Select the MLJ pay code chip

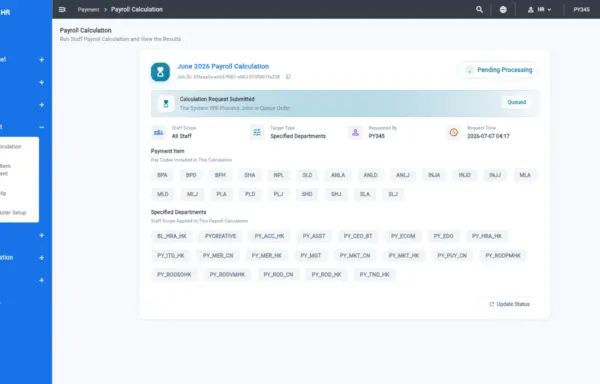click(x=192, y=194)
